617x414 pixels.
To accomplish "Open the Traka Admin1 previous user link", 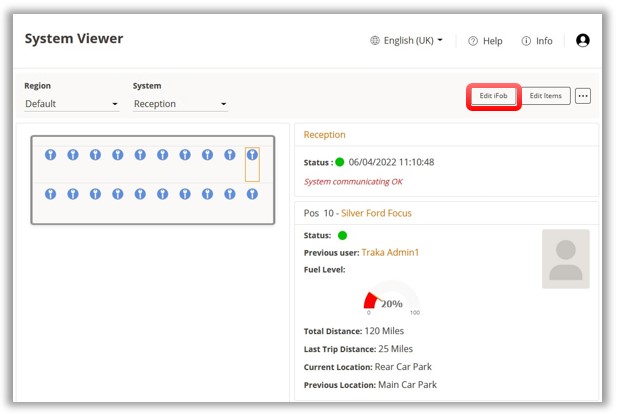I will (390, 252).
